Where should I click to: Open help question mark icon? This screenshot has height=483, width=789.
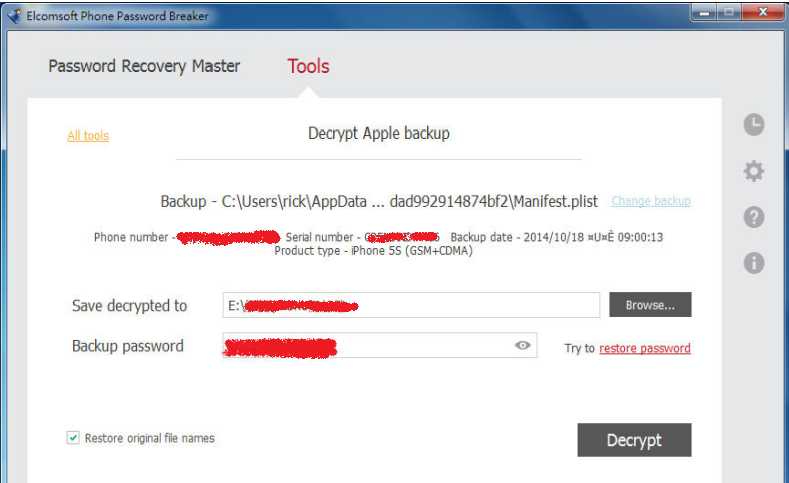click(x=754, y=217)
